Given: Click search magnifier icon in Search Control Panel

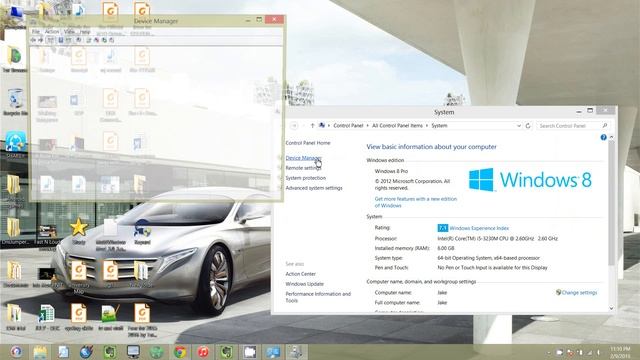Looking at the screenshot, I should point(604,126).
